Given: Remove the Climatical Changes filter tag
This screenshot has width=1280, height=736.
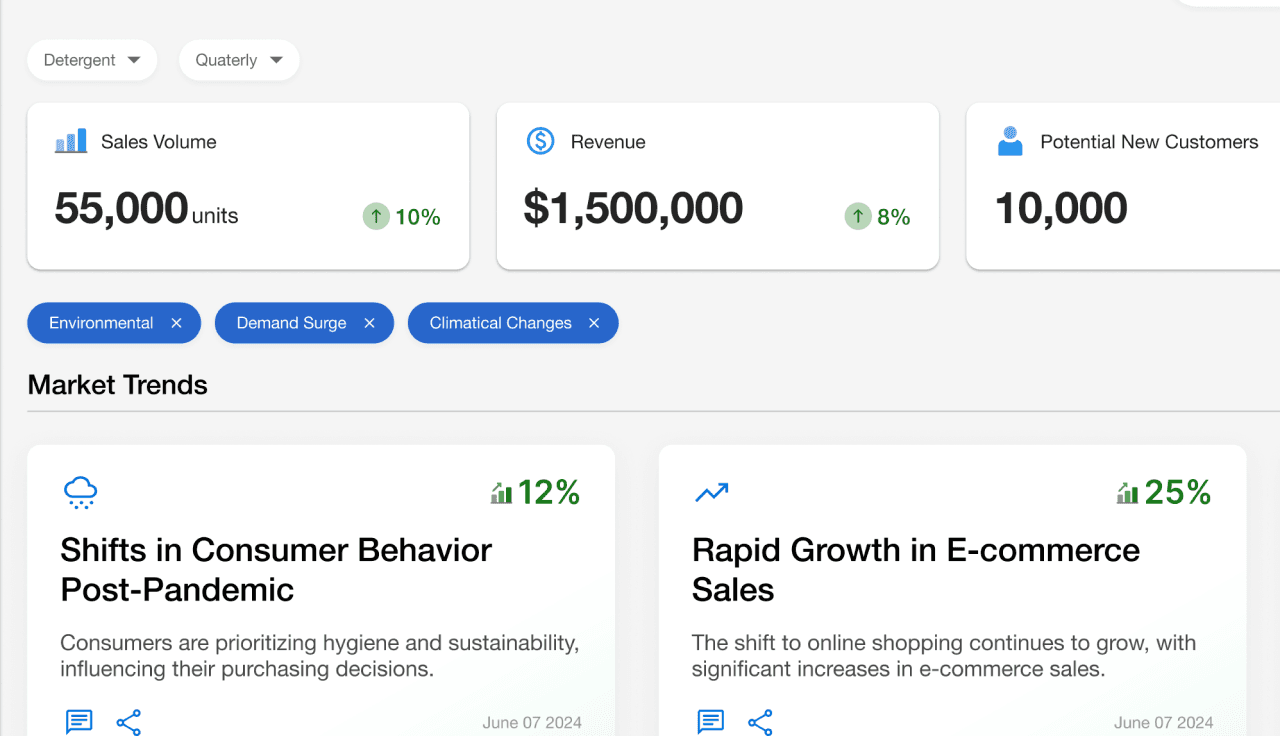Looking at the screenshot, I should [594, 323].
